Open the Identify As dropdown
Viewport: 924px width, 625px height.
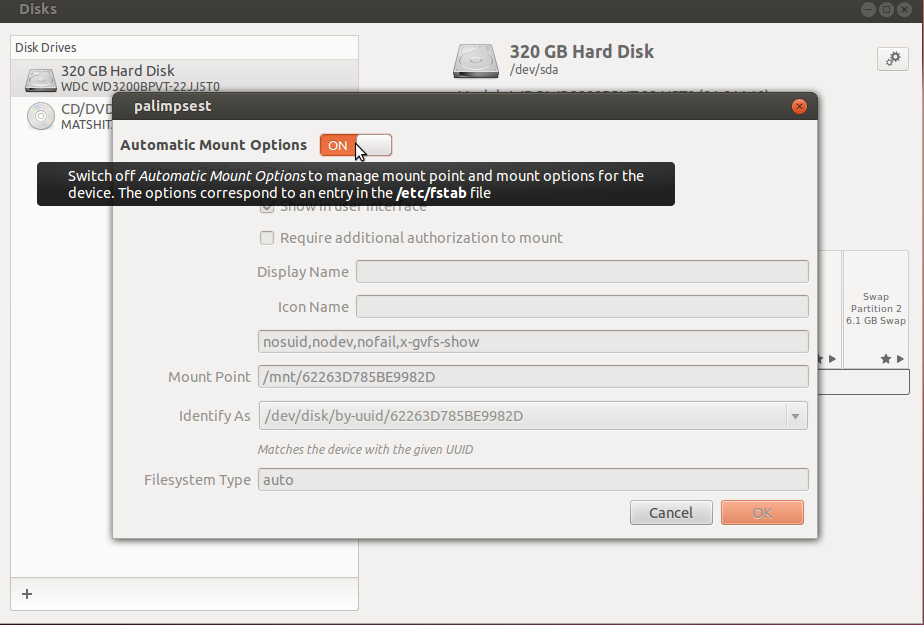point(796,416)
